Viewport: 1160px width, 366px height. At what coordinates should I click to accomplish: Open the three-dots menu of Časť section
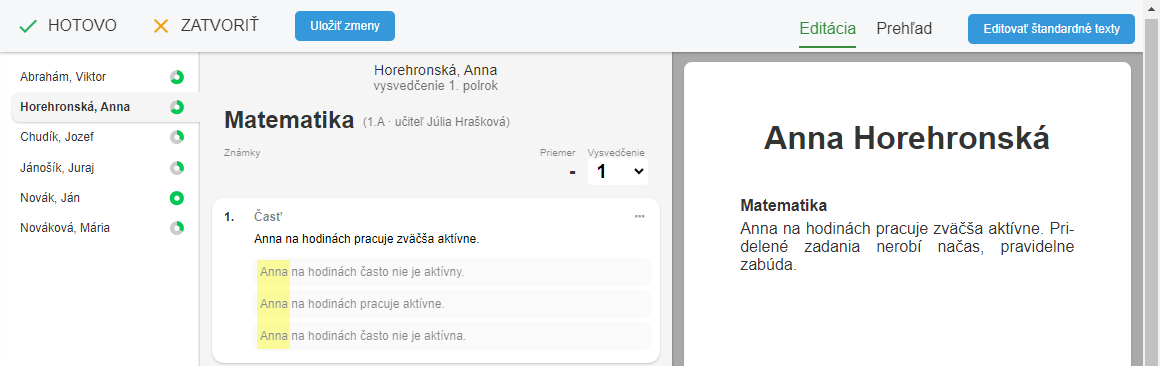(x=639, y=217)
